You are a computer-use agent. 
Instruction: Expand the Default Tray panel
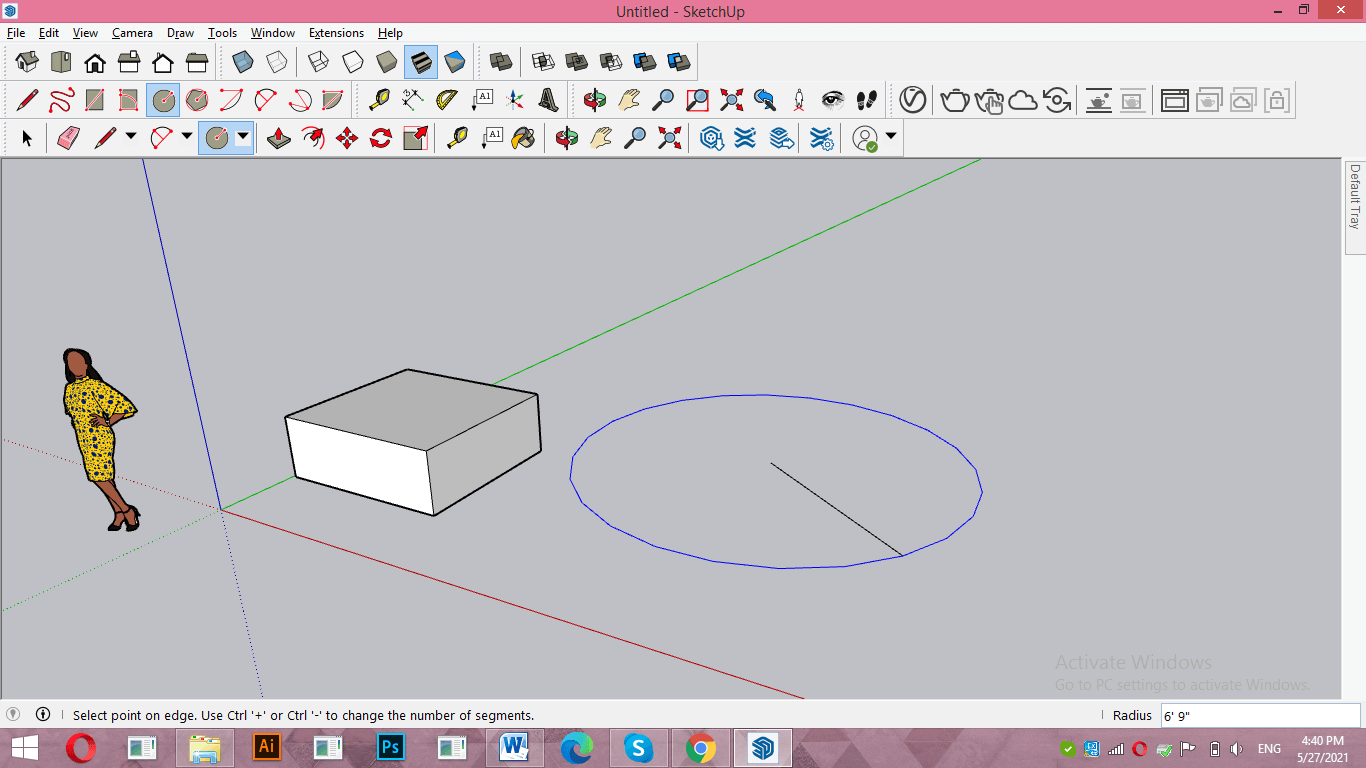[x=1355, y=197]
